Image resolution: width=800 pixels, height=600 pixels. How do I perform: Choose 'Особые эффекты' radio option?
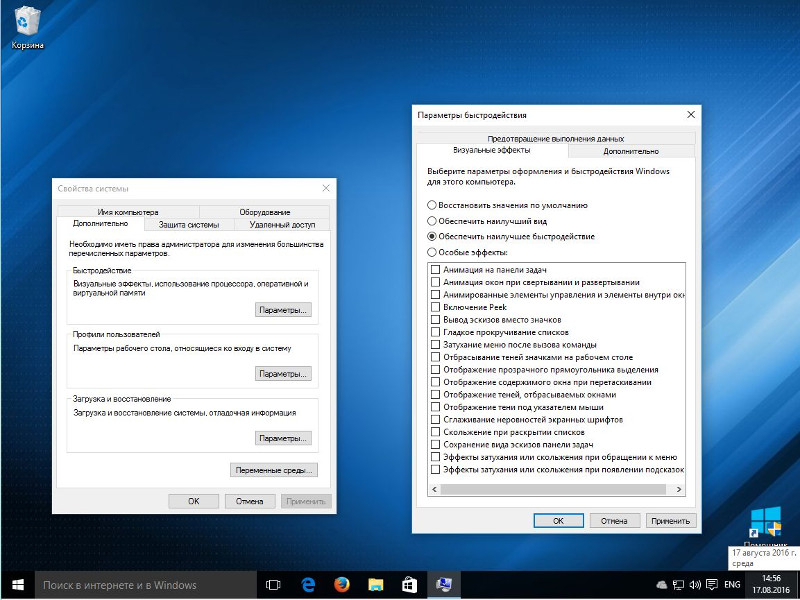[x=432, y=252]
